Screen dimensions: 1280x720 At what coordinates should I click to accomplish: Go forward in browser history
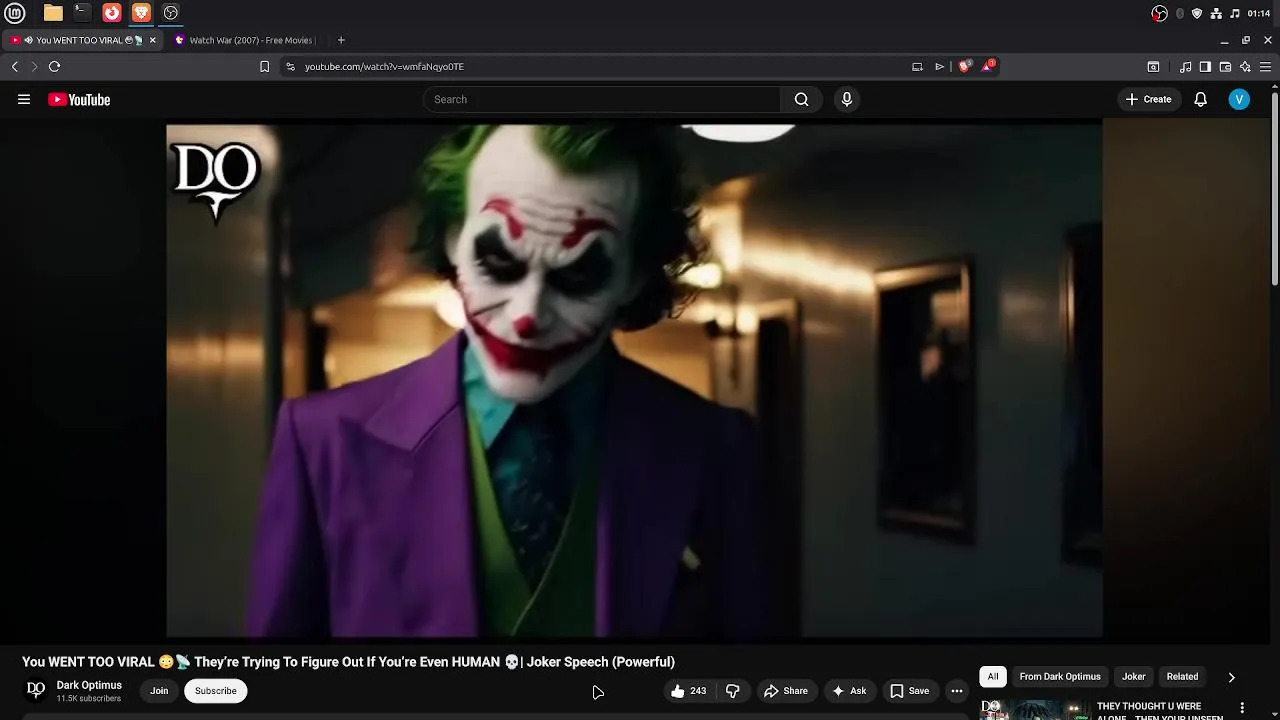point(34,66)
